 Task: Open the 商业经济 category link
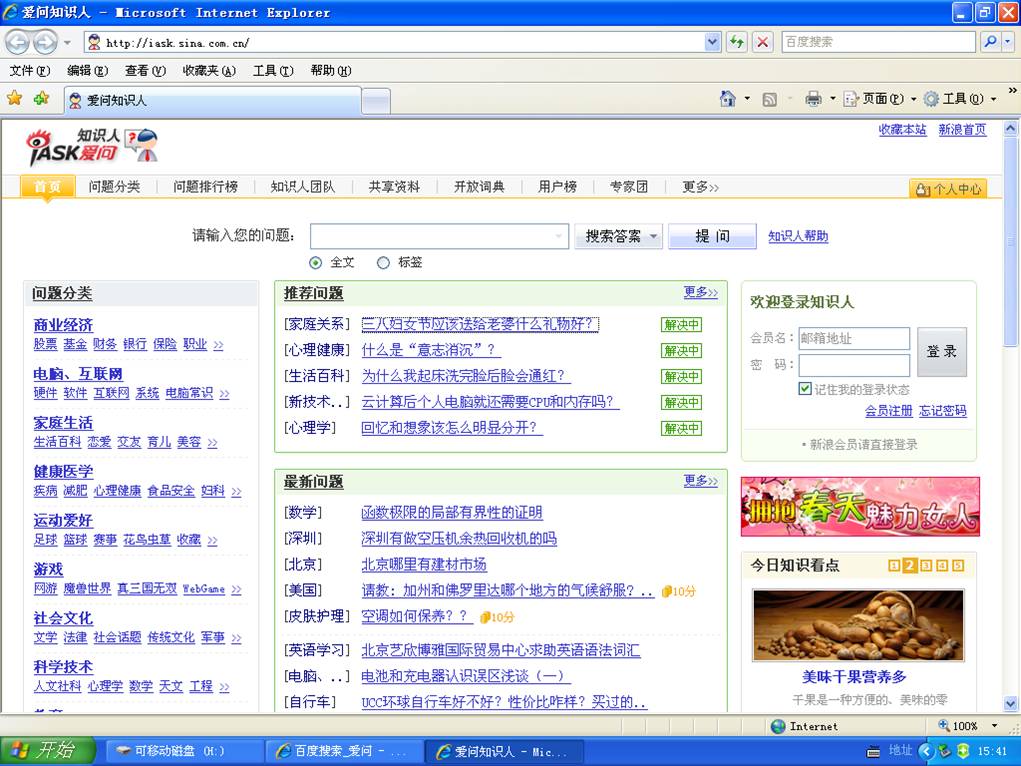pyautogui.click(x=63, y=324)
